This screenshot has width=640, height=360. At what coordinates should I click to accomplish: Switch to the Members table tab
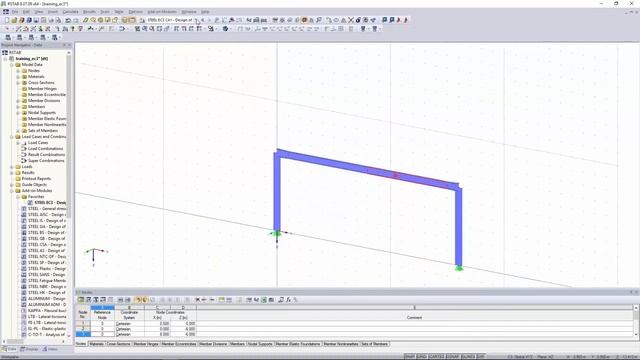pyautogui.click(x=237, y=344)
